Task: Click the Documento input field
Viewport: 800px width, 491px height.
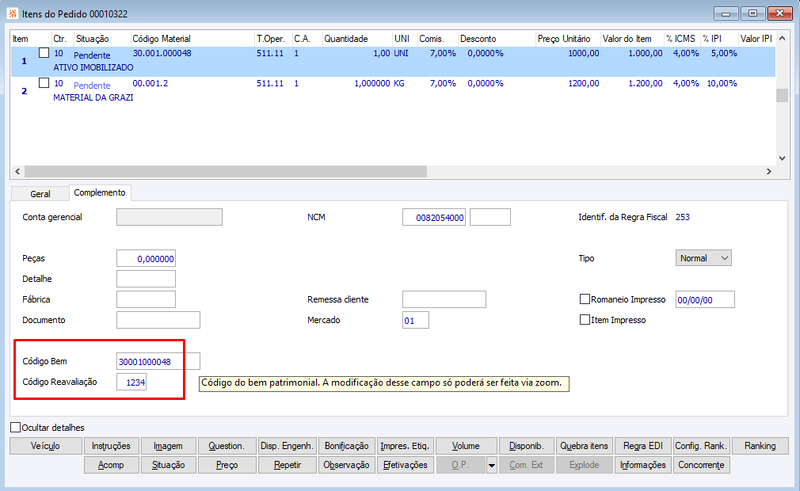Action: click(x=158, y=320)
